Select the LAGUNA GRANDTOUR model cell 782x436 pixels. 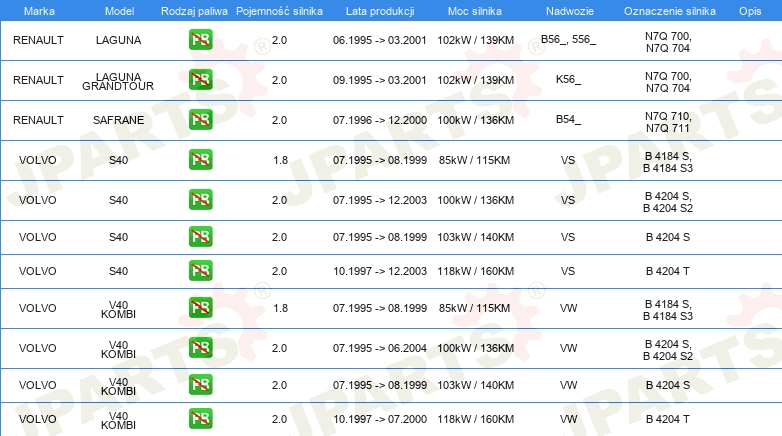[x=118, y=81]
